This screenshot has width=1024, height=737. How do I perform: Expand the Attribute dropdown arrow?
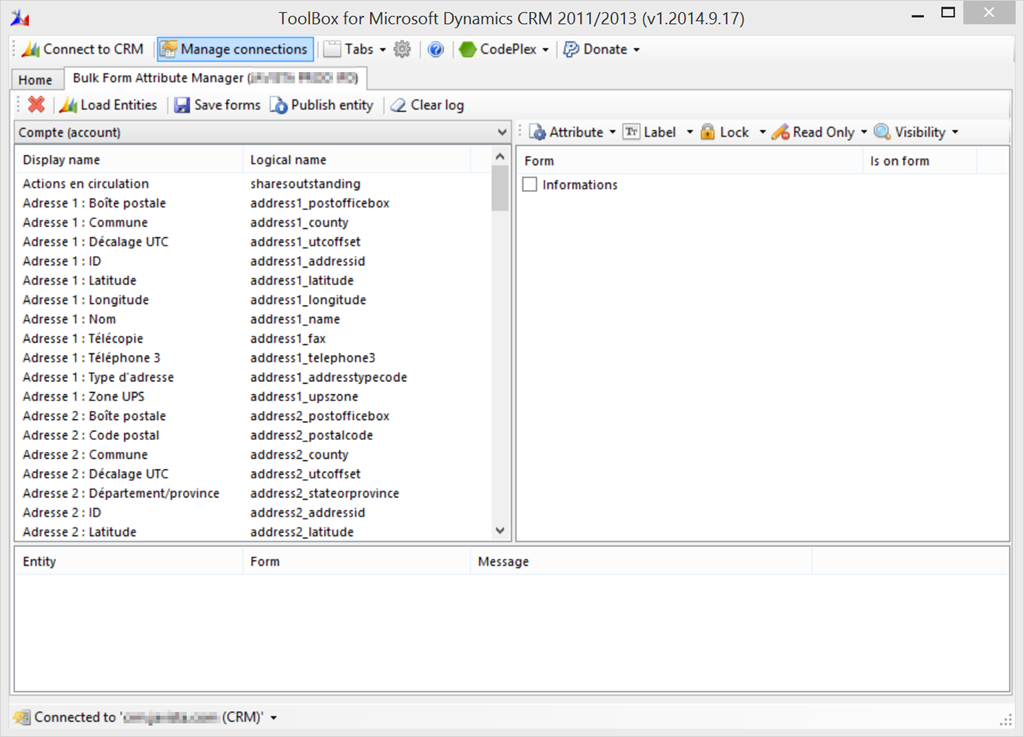pos(613,132)
